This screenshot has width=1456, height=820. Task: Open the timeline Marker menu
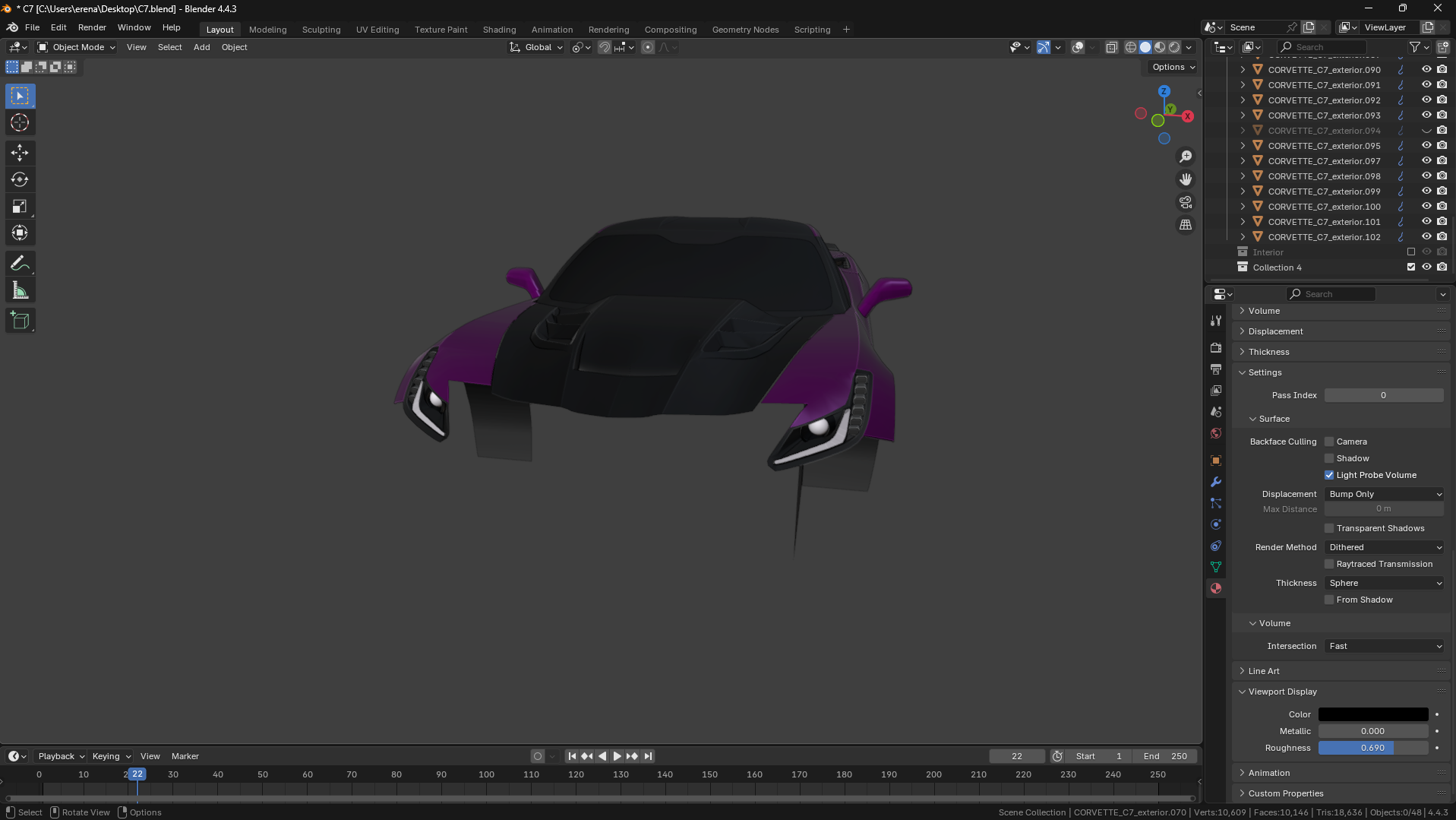click(185, 756)
